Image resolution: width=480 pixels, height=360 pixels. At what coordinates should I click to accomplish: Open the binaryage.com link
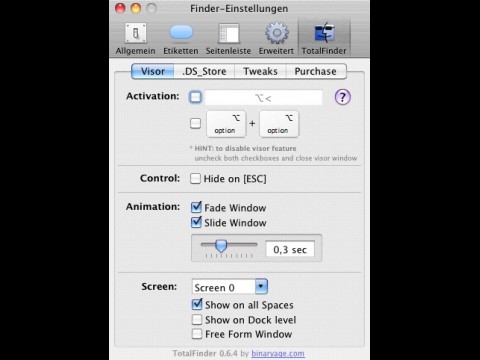coord(278,353)
